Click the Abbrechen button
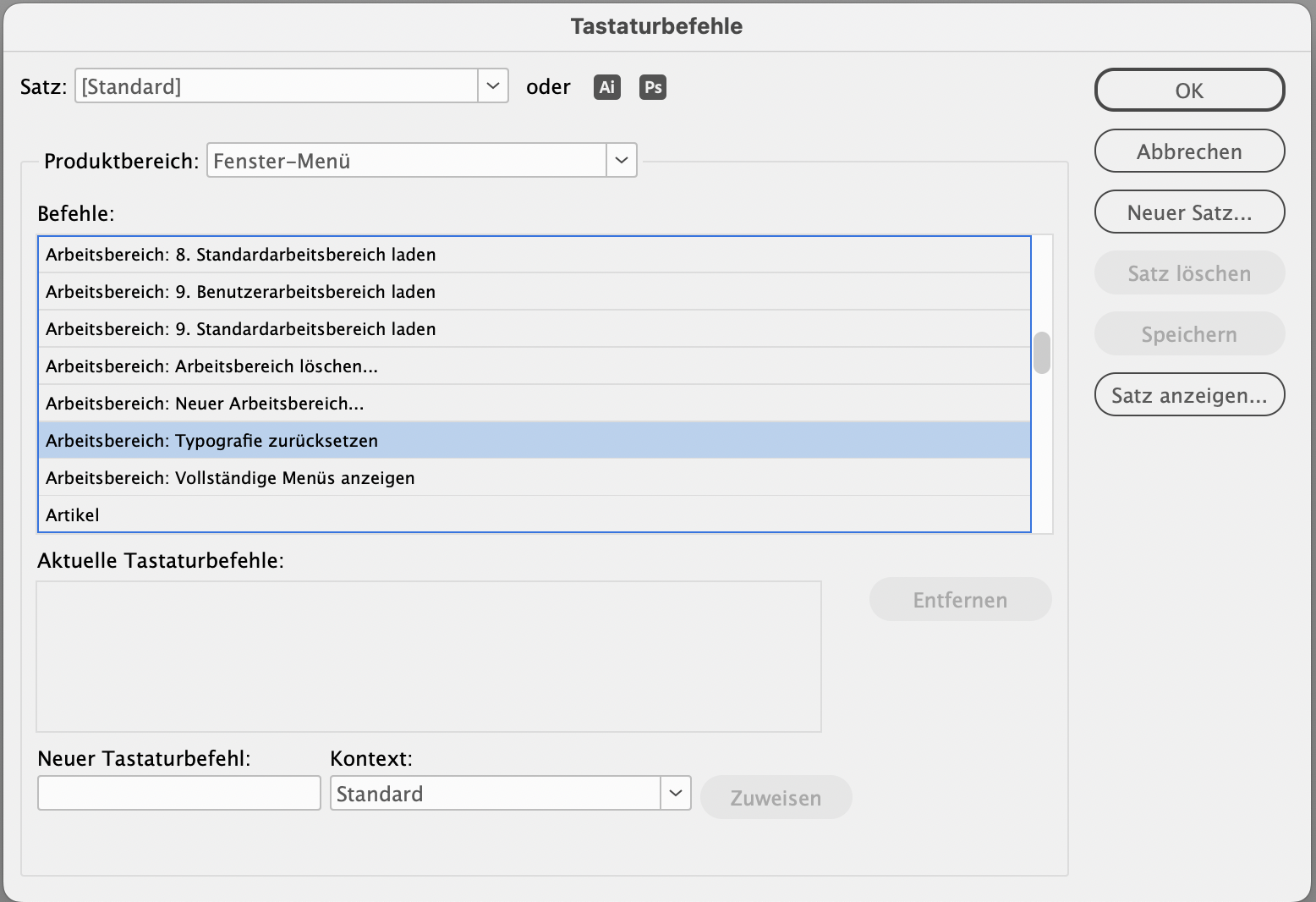 point(1189,151)
